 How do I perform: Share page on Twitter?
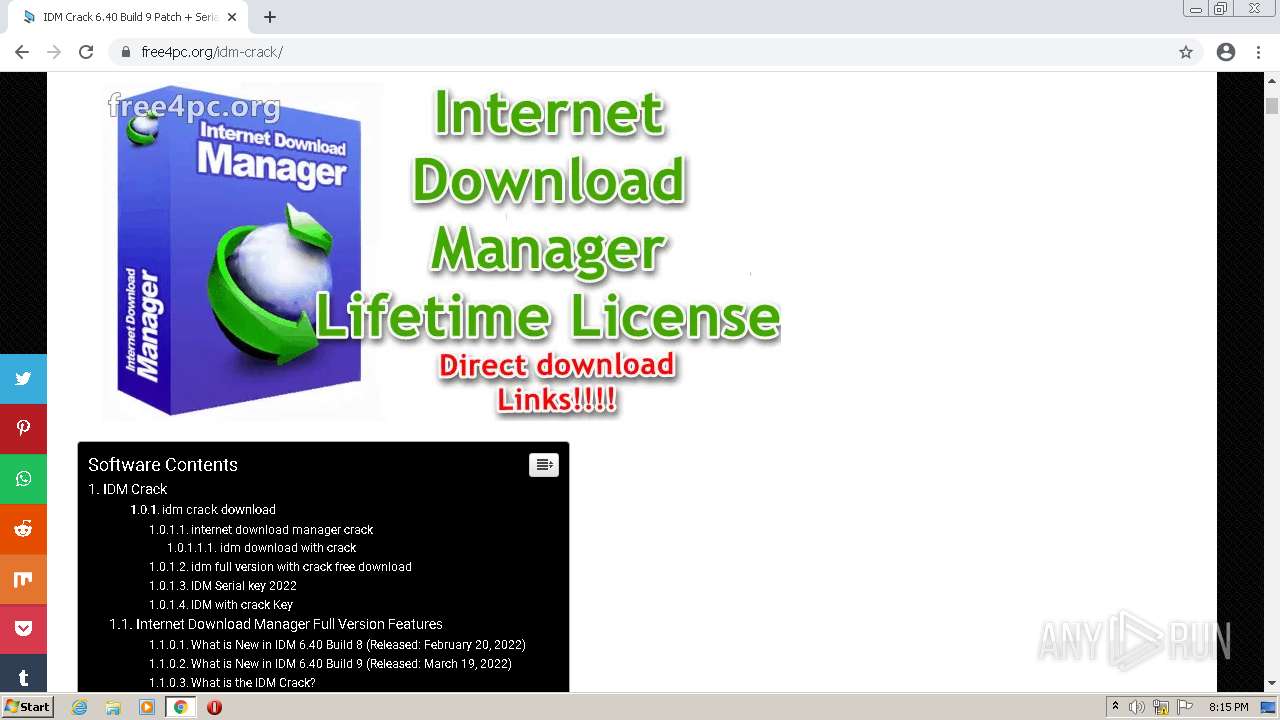(x=23, y=379)
